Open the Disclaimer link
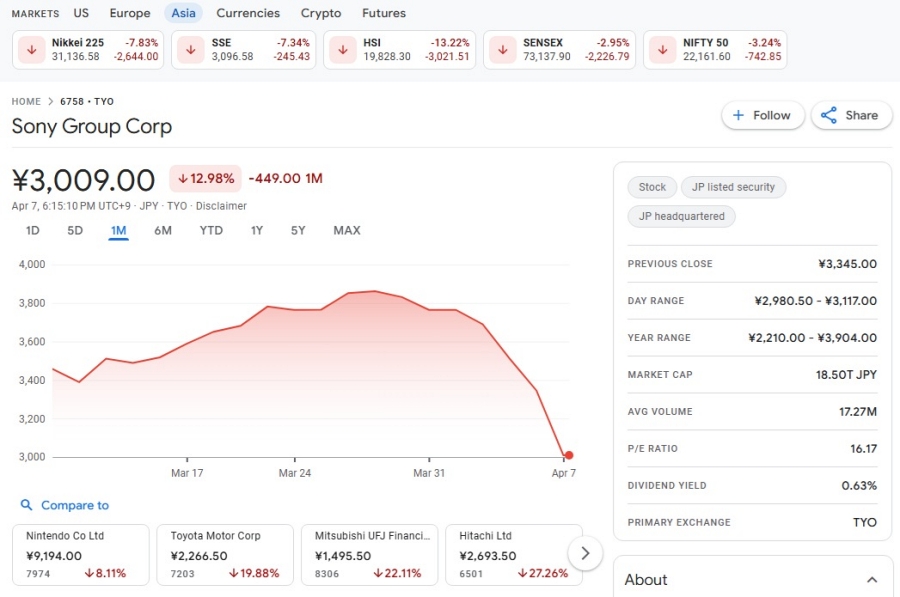 (x=221, y=206)
